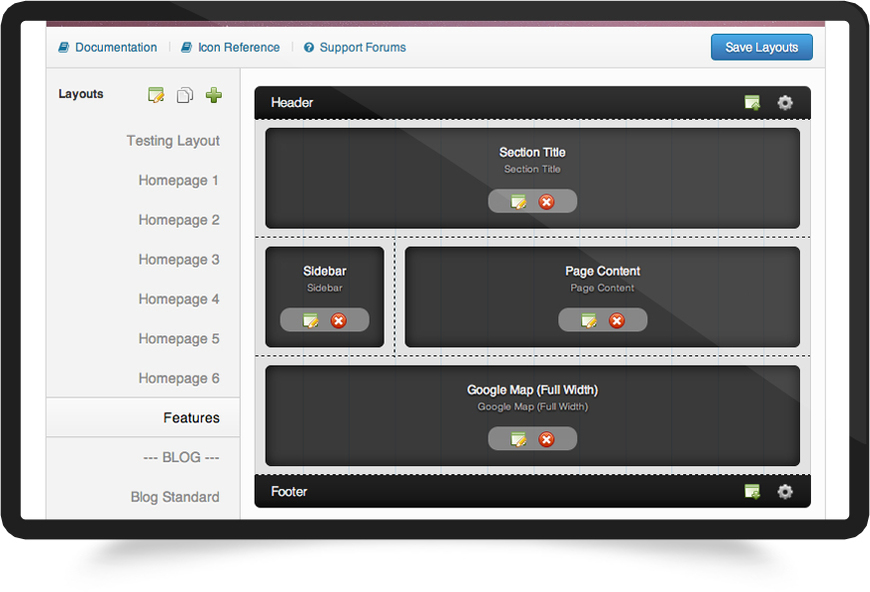Edit the Google Map (Full Width) block
The height and width of the screenshot is (592, 870).
click(518, 439)
